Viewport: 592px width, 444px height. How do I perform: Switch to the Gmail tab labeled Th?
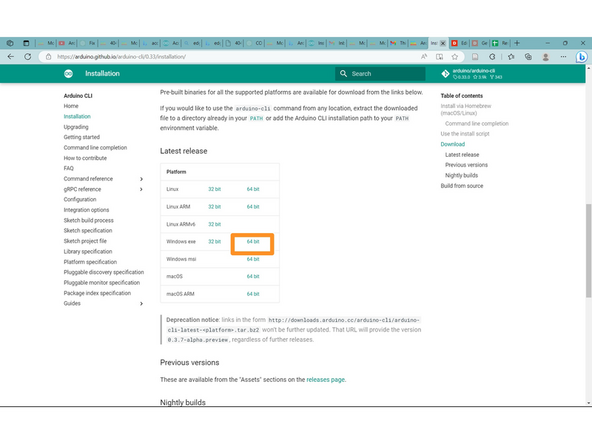pyautogui.click(x=398, y=43)
